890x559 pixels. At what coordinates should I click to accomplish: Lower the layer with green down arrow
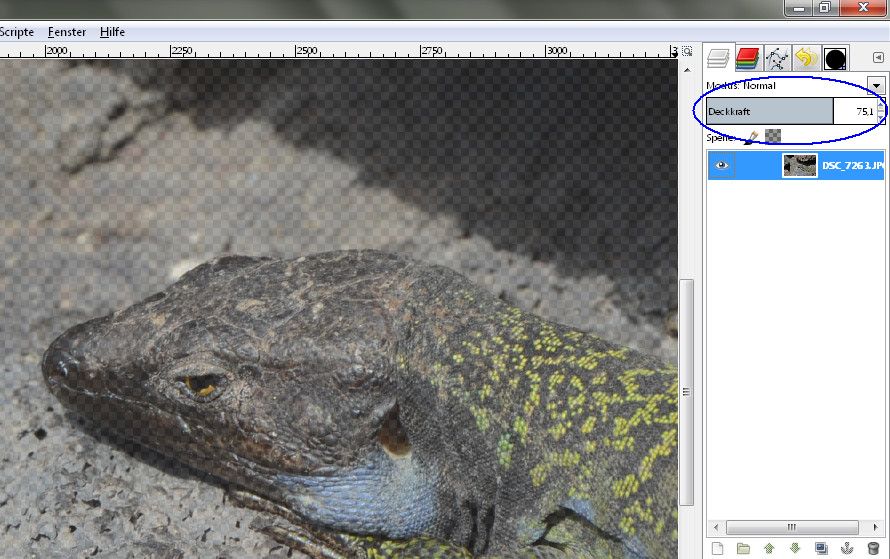click(795, 548)
